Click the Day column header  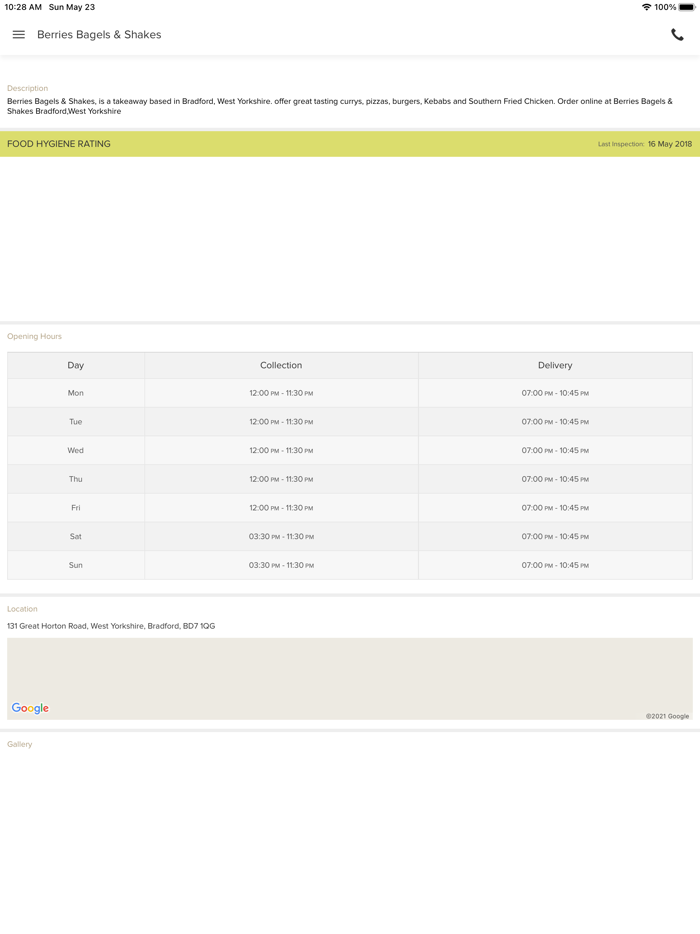click(76, 365)
